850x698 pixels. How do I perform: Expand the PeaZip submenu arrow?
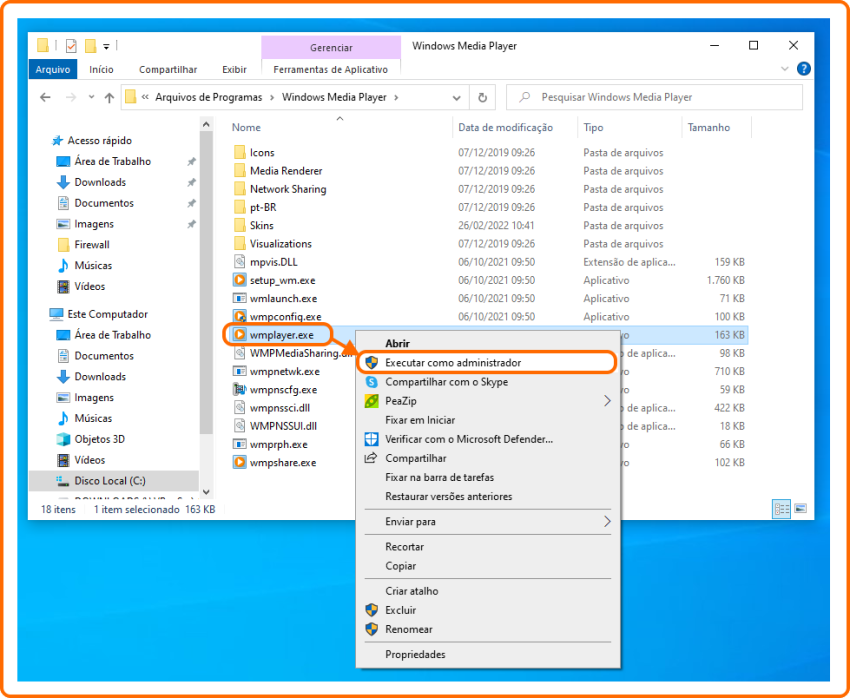tap(607, 401)
